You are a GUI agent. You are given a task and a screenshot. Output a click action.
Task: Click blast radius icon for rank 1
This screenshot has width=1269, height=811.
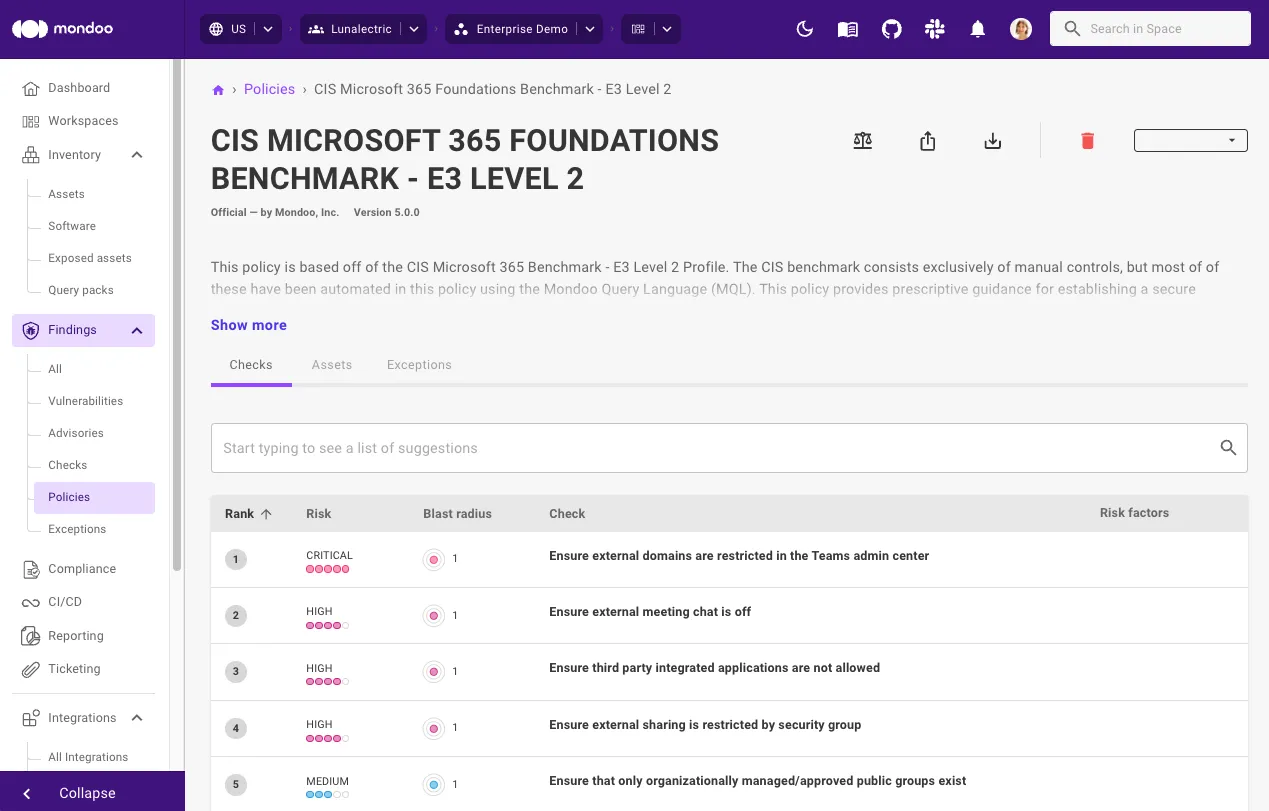point(434,559)
